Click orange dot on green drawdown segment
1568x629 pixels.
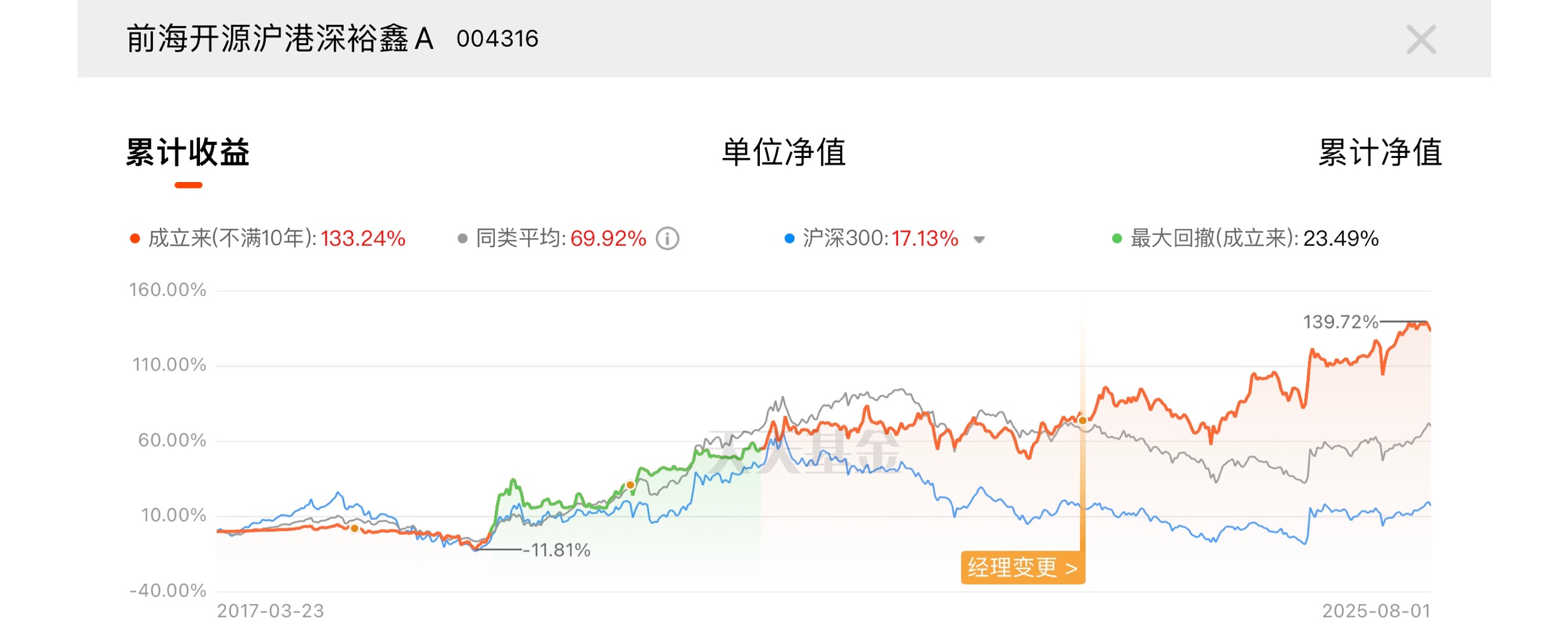631,485
